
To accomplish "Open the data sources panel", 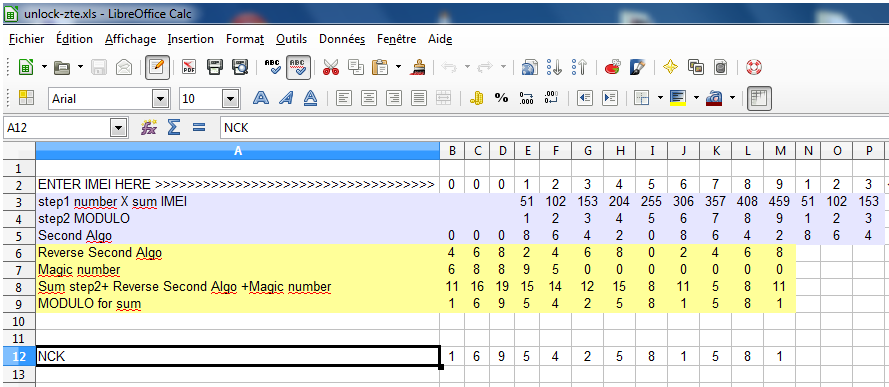I will click(720, 68).
